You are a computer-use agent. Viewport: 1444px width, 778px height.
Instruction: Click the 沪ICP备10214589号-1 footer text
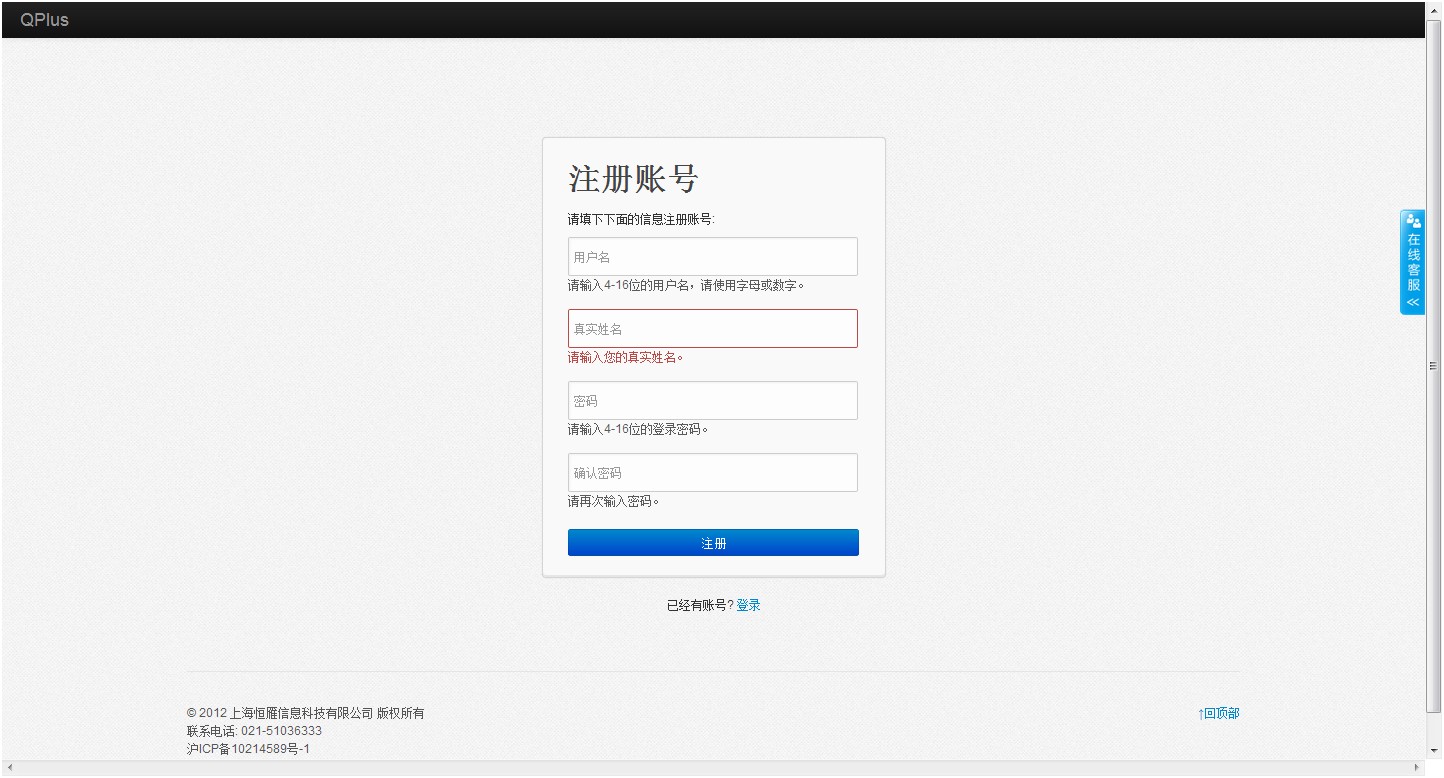[248, 749]
